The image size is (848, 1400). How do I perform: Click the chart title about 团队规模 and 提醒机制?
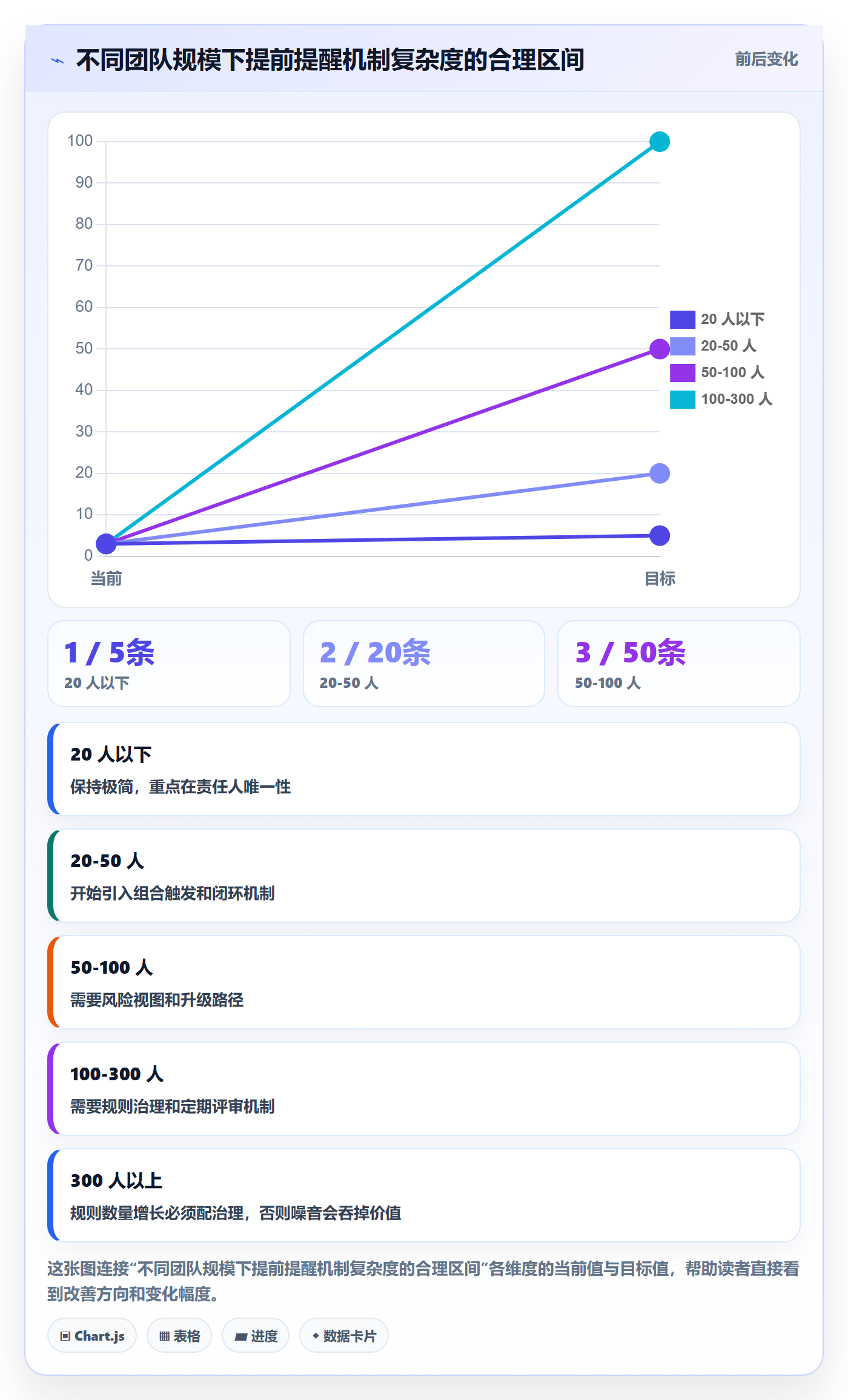330,60
